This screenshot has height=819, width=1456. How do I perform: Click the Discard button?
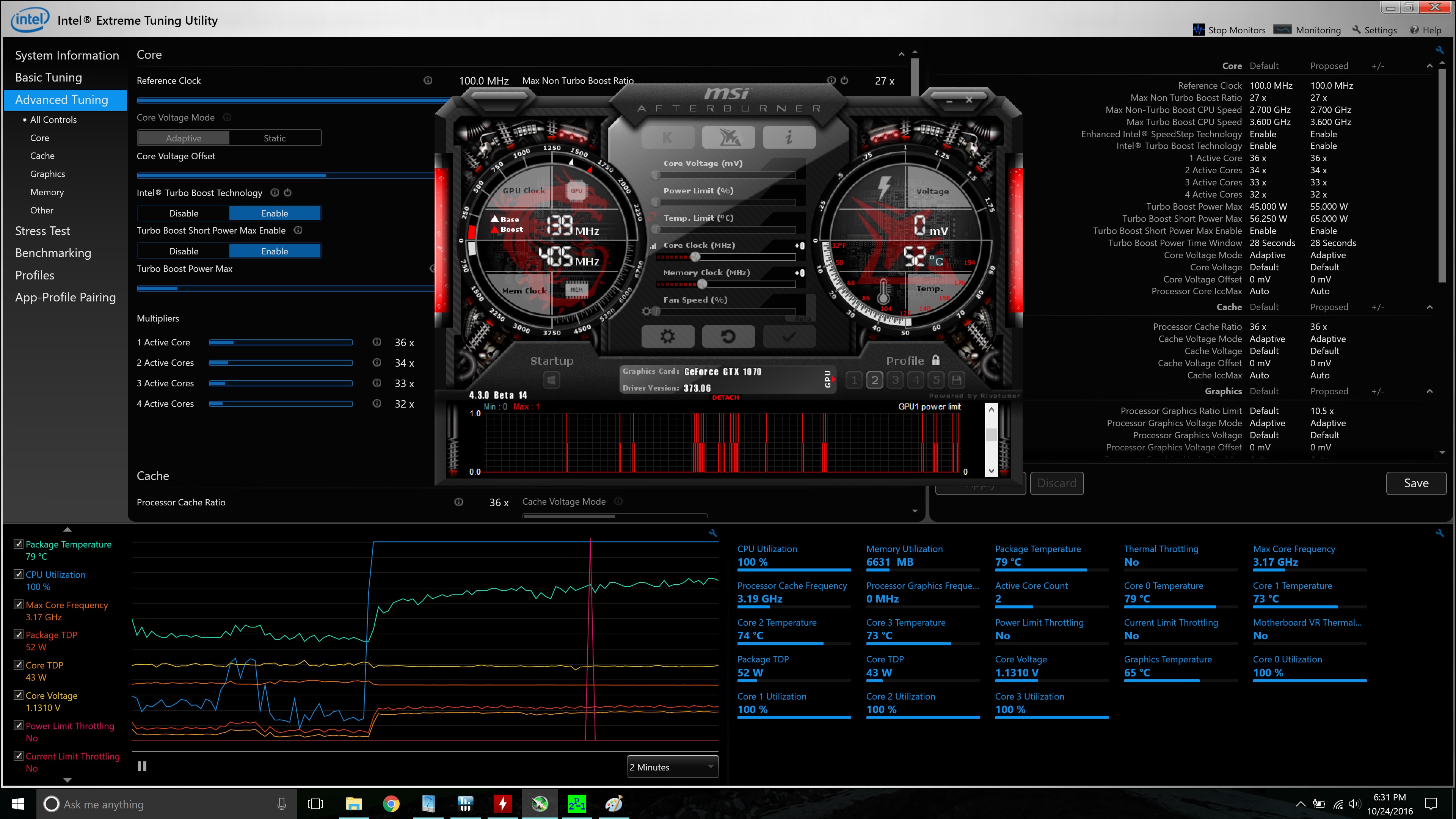click(x=1056, y=483)
